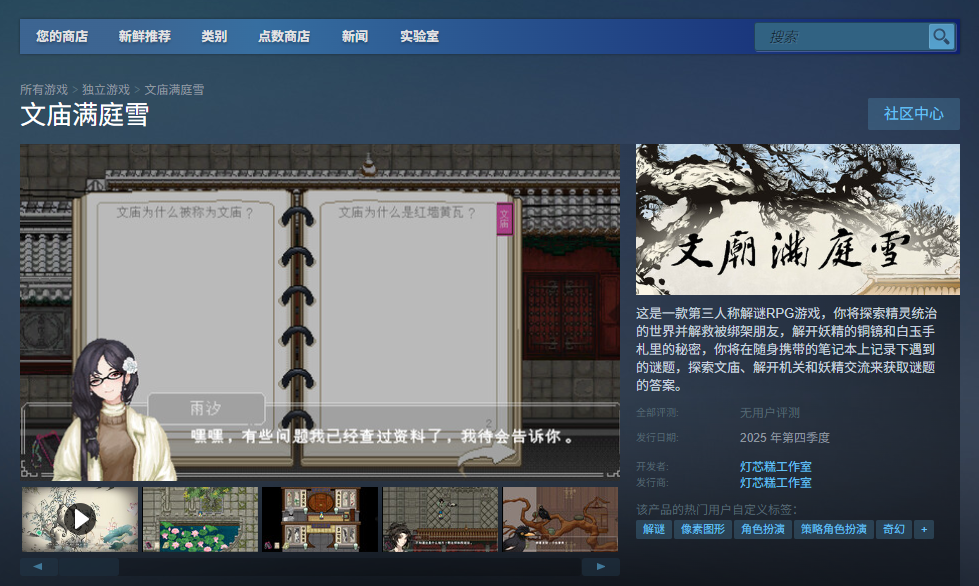Click the 解谜 tag
The image size is (979, 586).
[654, 529]
